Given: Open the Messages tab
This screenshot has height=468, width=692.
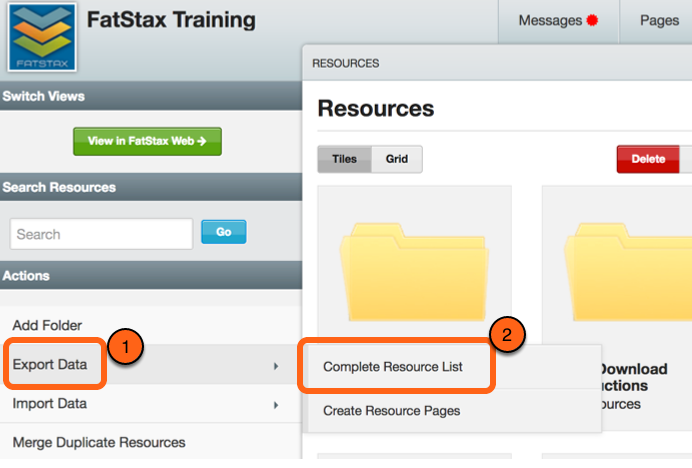Looking at the screenshot, I should click(x=558, y=21).
